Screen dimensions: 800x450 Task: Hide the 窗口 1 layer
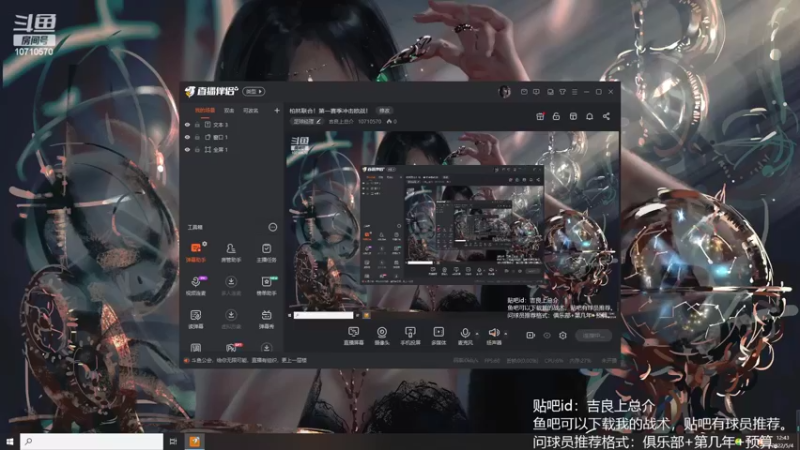pos(187,137)
